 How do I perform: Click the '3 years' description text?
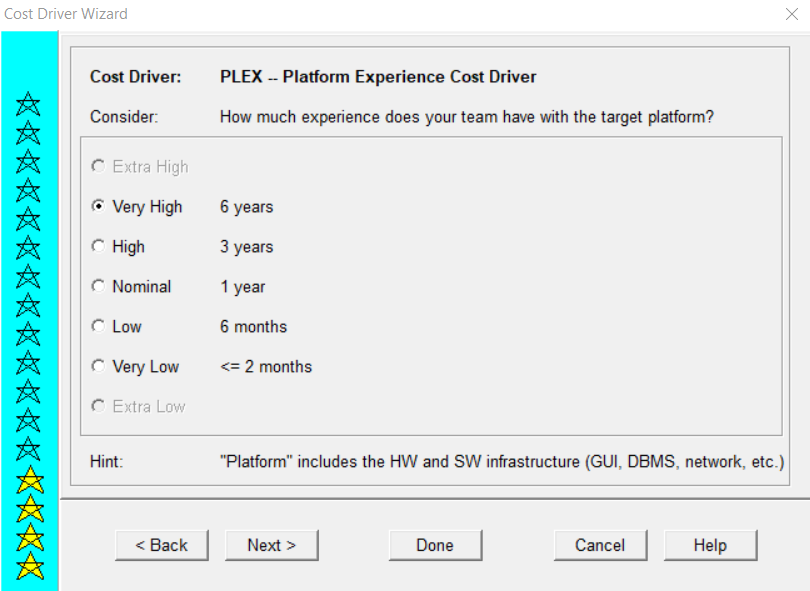point(246,246)
